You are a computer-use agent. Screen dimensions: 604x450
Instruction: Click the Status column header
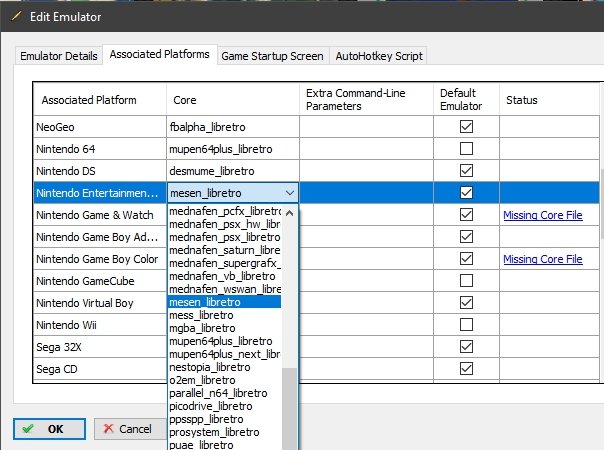point(550,99)
